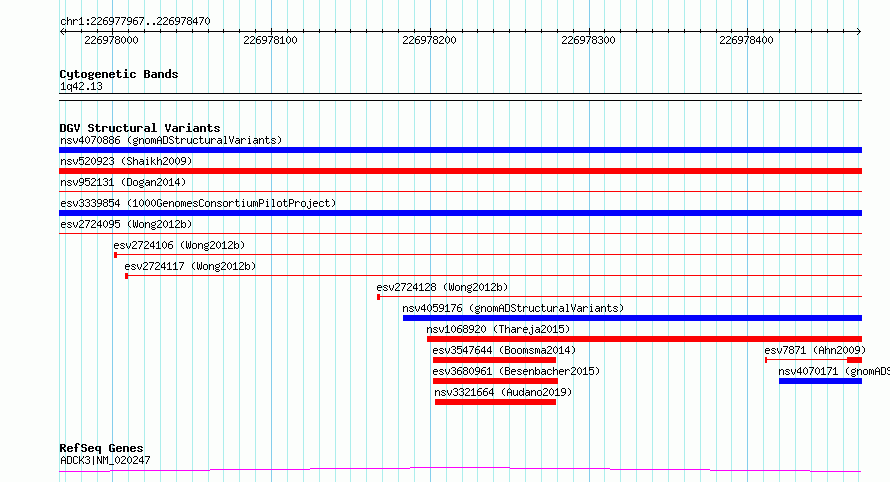Click ruler position 226978000
The image size is (890, 482).
(x=111, y=40)
